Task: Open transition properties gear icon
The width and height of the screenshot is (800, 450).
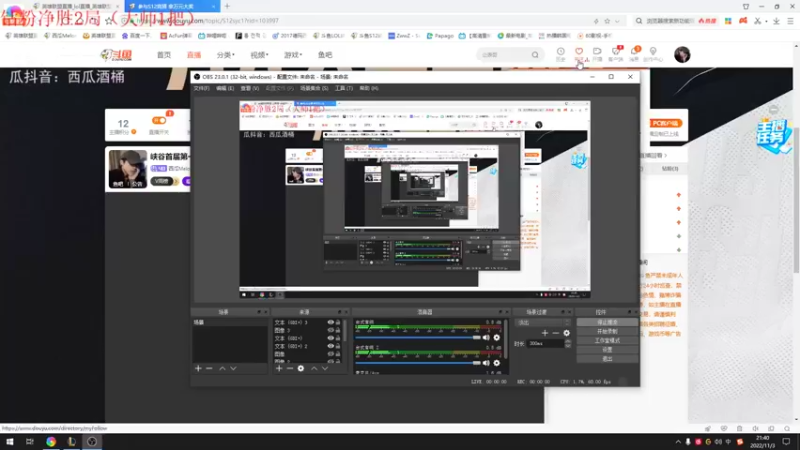Action: [566, 333]
